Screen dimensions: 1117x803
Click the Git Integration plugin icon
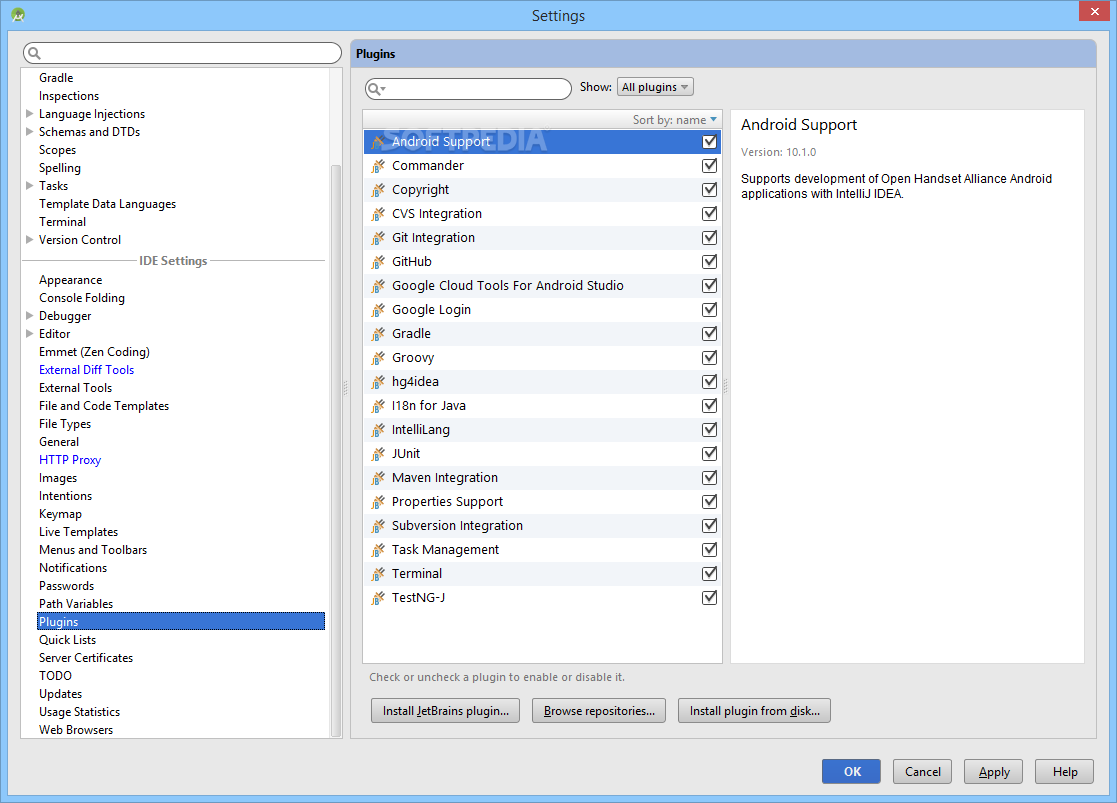pos(378,238)
